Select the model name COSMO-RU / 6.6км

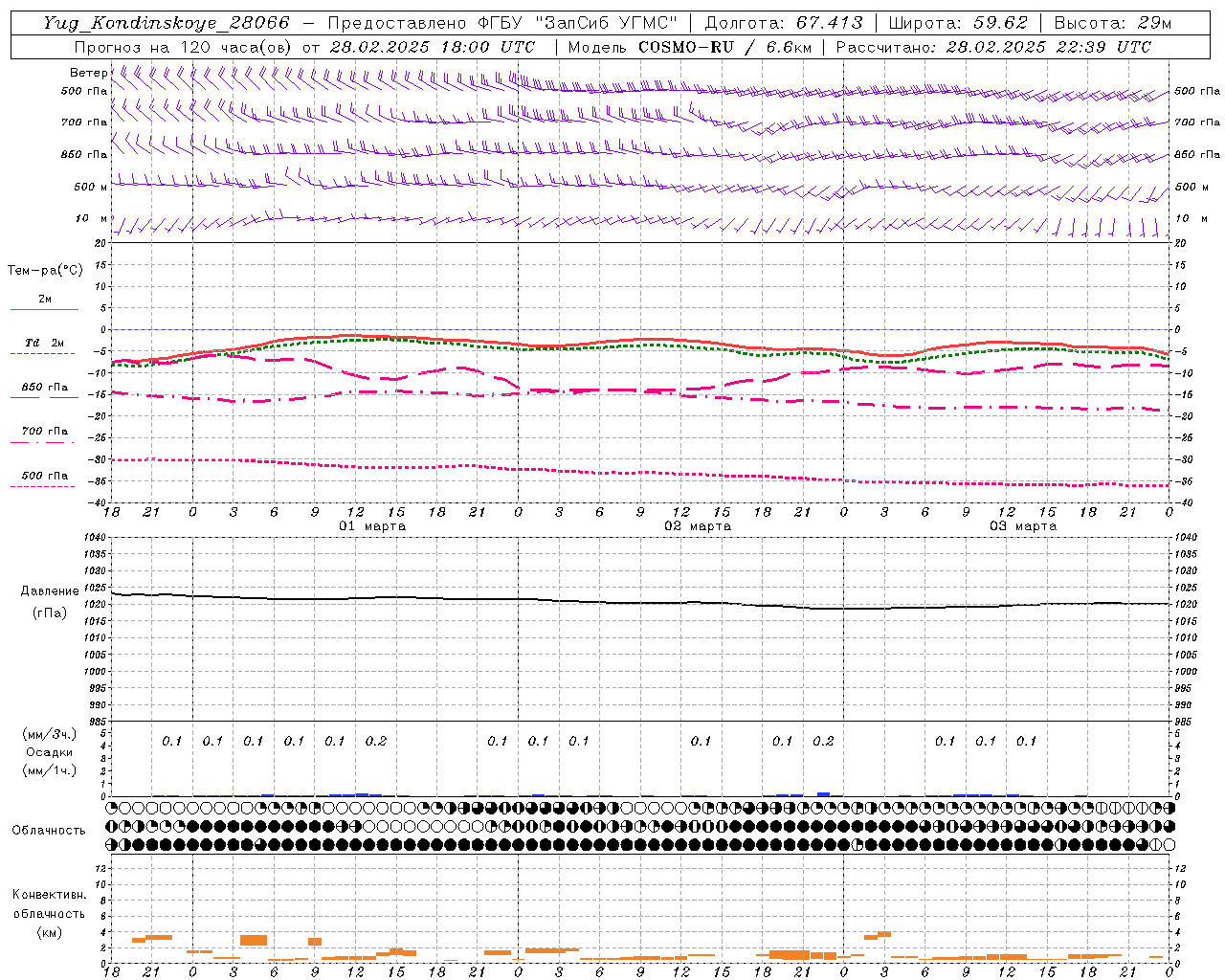[726, 47]
